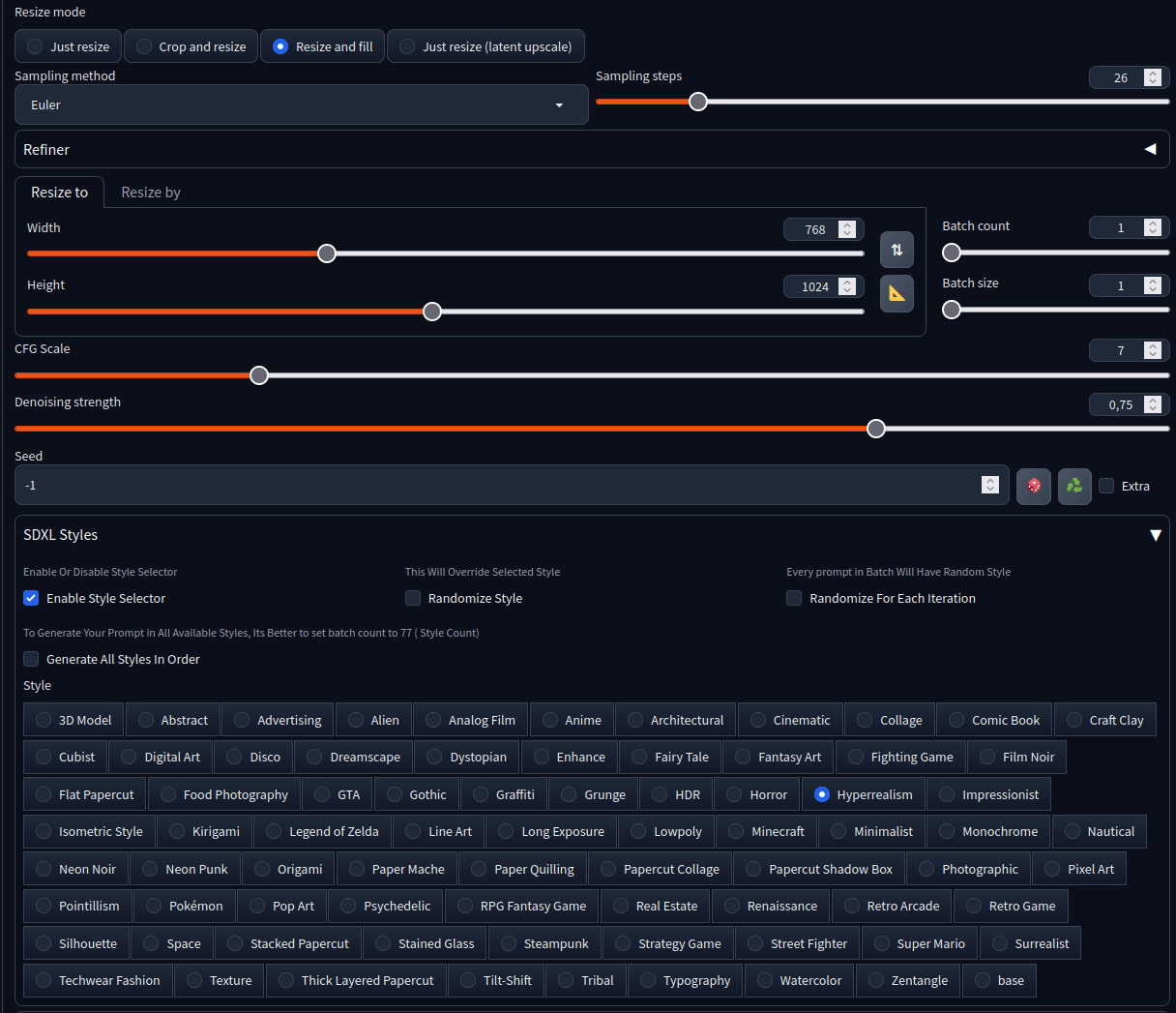Pick the Retro Game style
Image resolution: width=1176 pixels, height=1013 pixels.
1011,906
